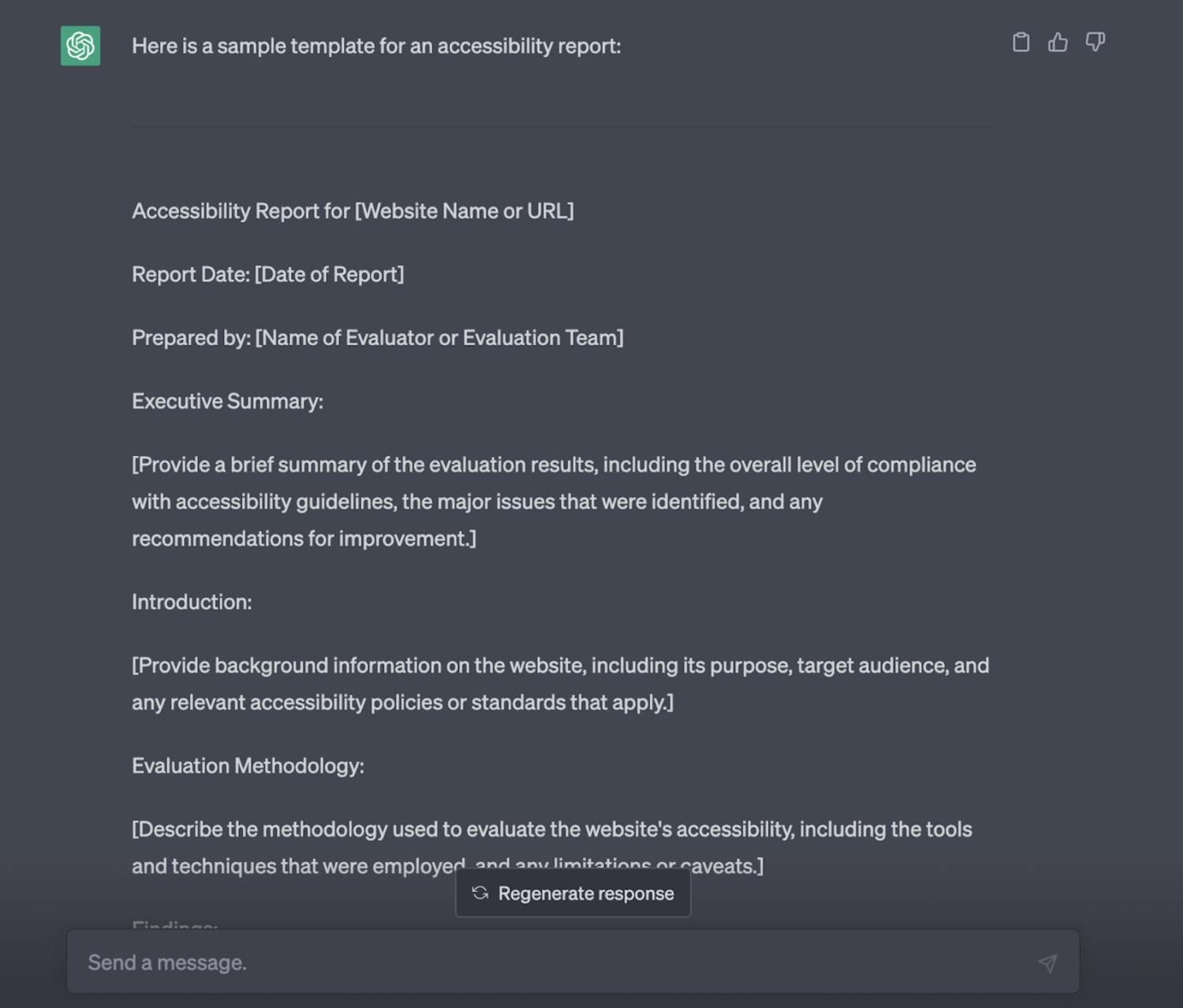Click the paragraph starting "[Describe the methodology"
The image size is (1183, 1008).
(x=552, y=846)
